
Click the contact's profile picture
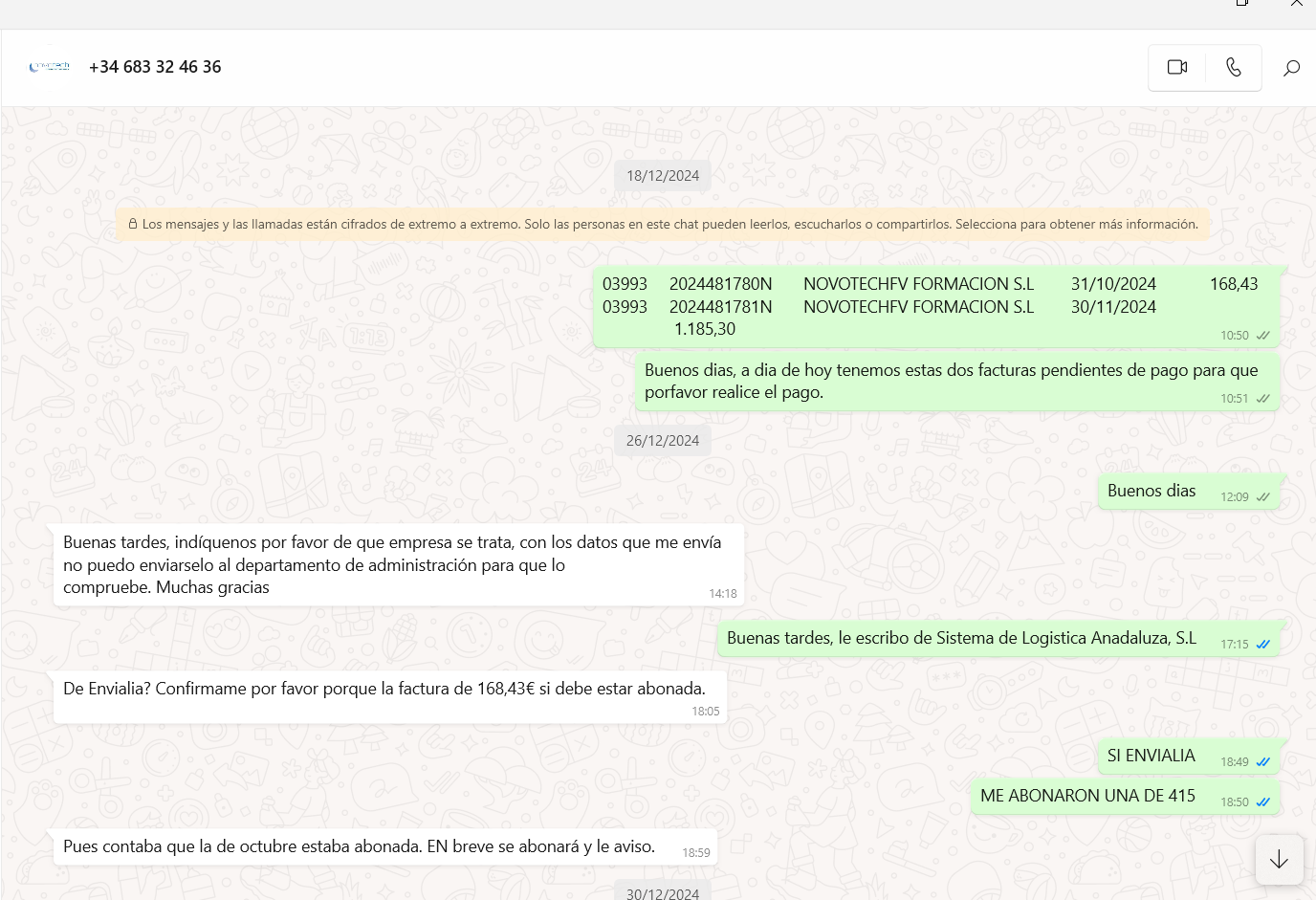point(50,67)
